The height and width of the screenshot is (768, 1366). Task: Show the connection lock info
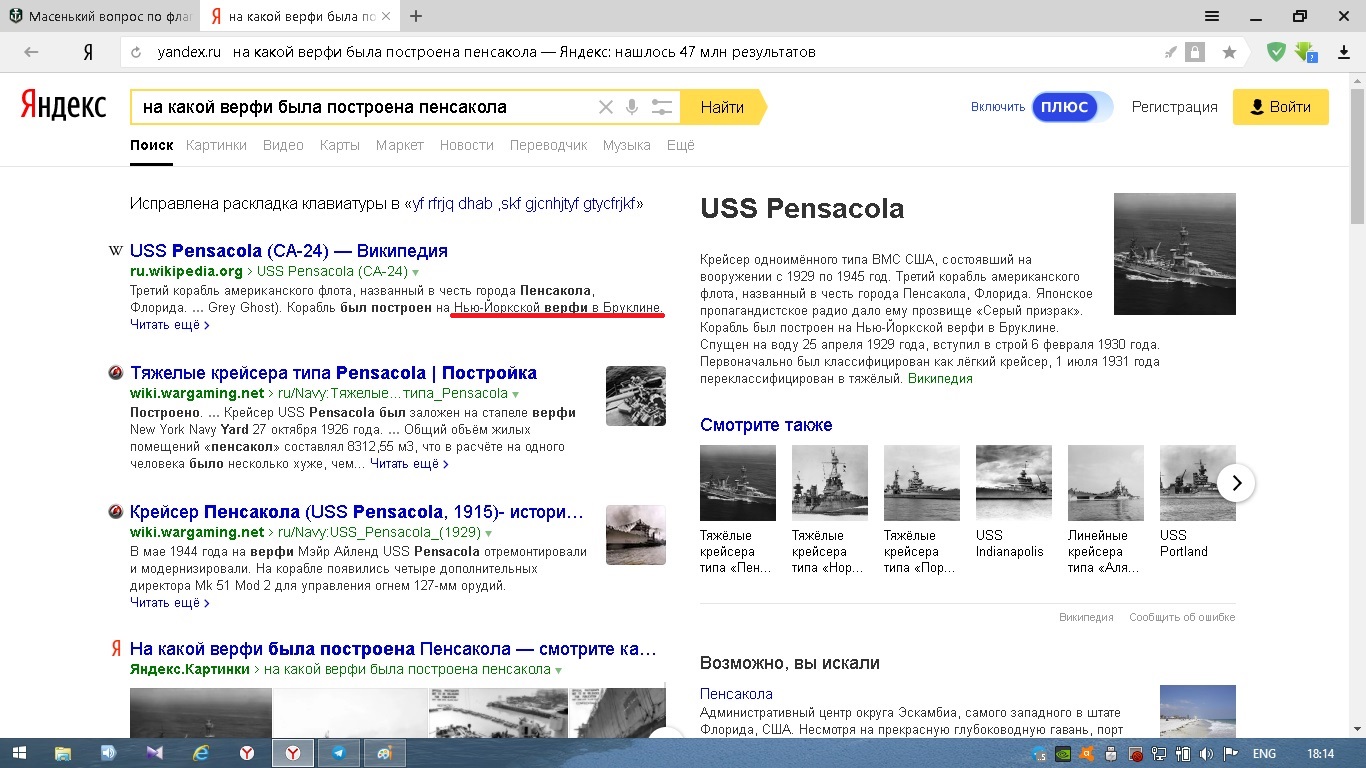tap(1195, 52)
